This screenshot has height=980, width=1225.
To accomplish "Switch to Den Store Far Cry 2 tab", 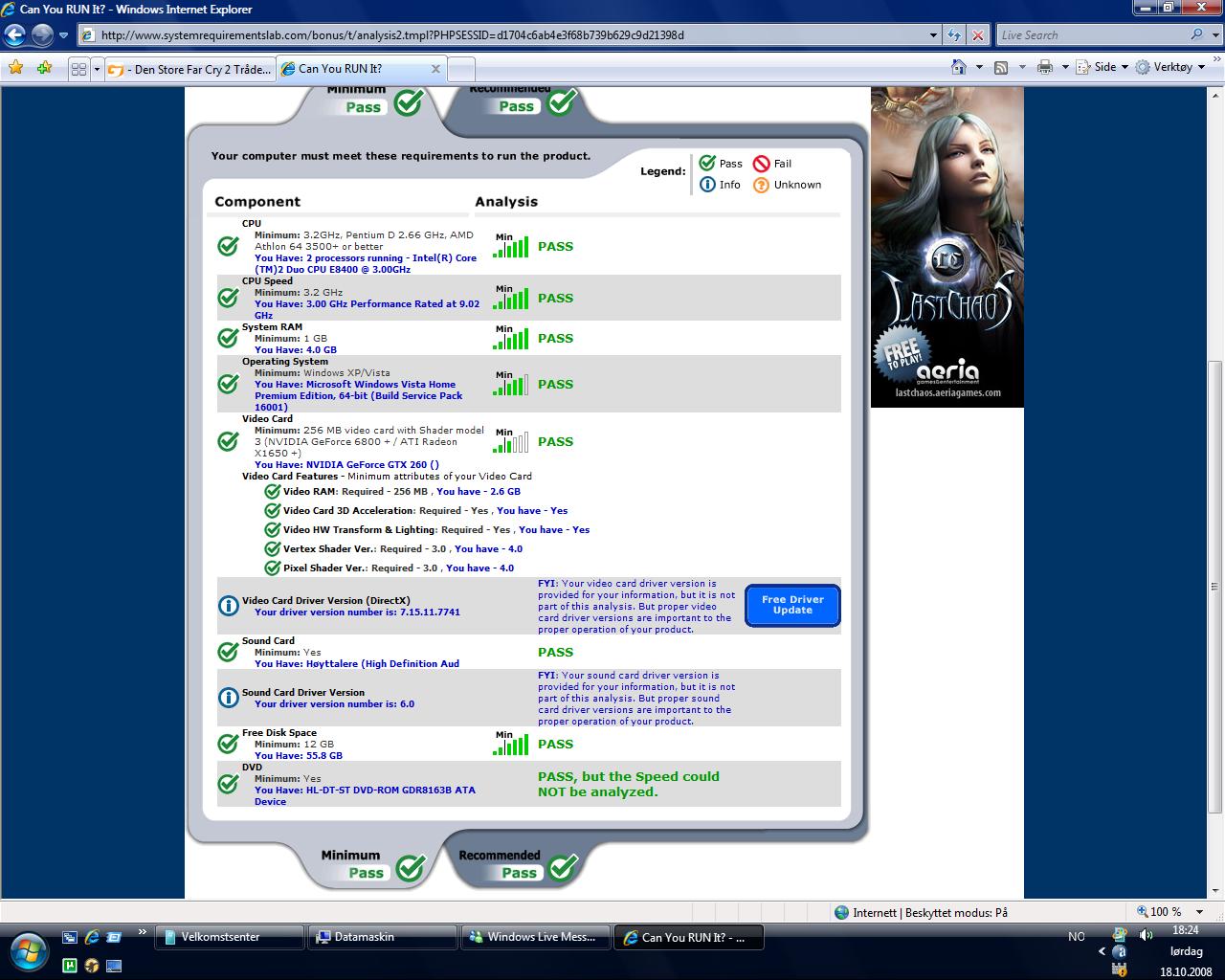I will 189,69.
